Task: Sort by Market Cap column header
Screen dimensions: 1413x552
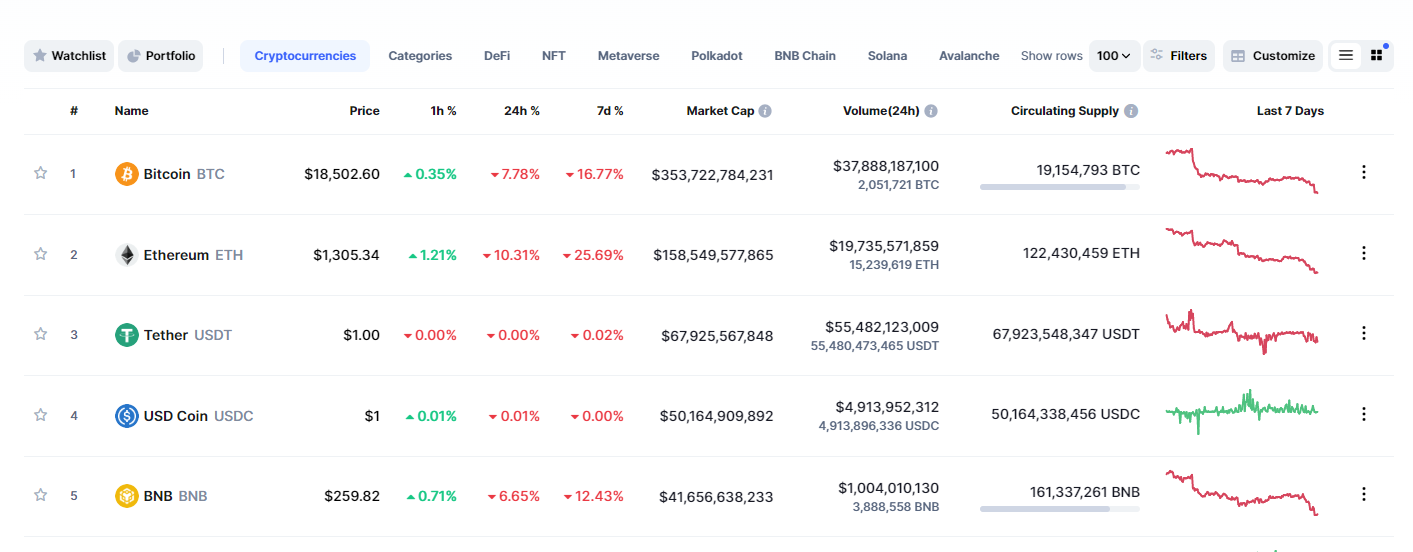Action: point(720,111)
